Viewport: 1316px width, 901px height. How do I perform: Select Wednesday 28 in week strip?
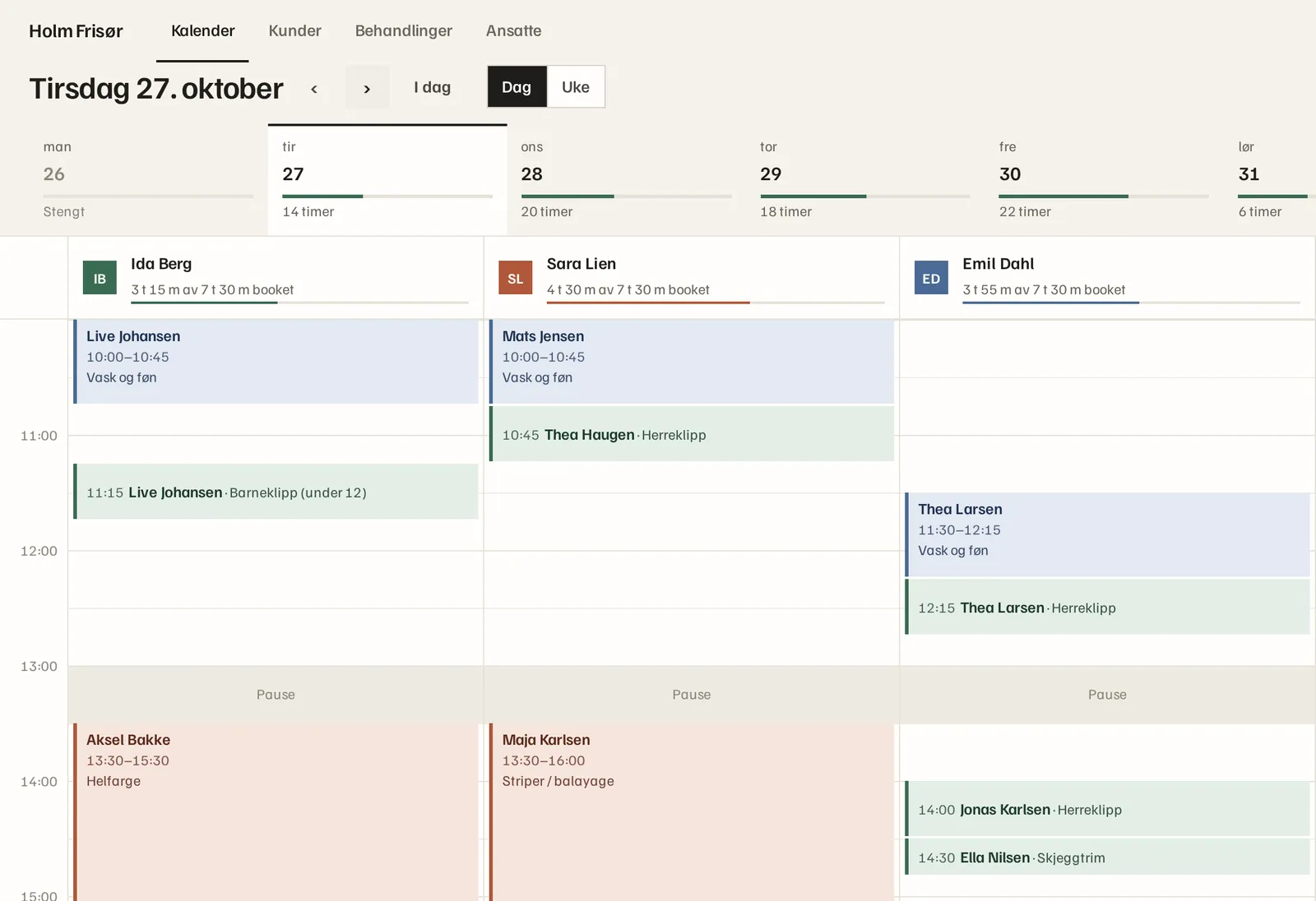(x=626, y=179)
